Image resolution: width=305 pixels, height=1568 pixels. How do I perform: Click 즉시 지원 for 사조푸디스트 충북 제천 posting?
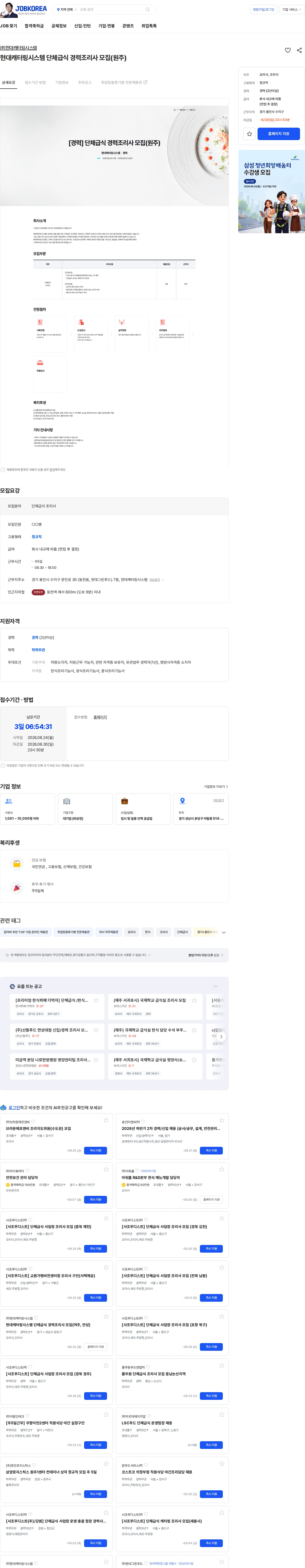point(96,1249)
